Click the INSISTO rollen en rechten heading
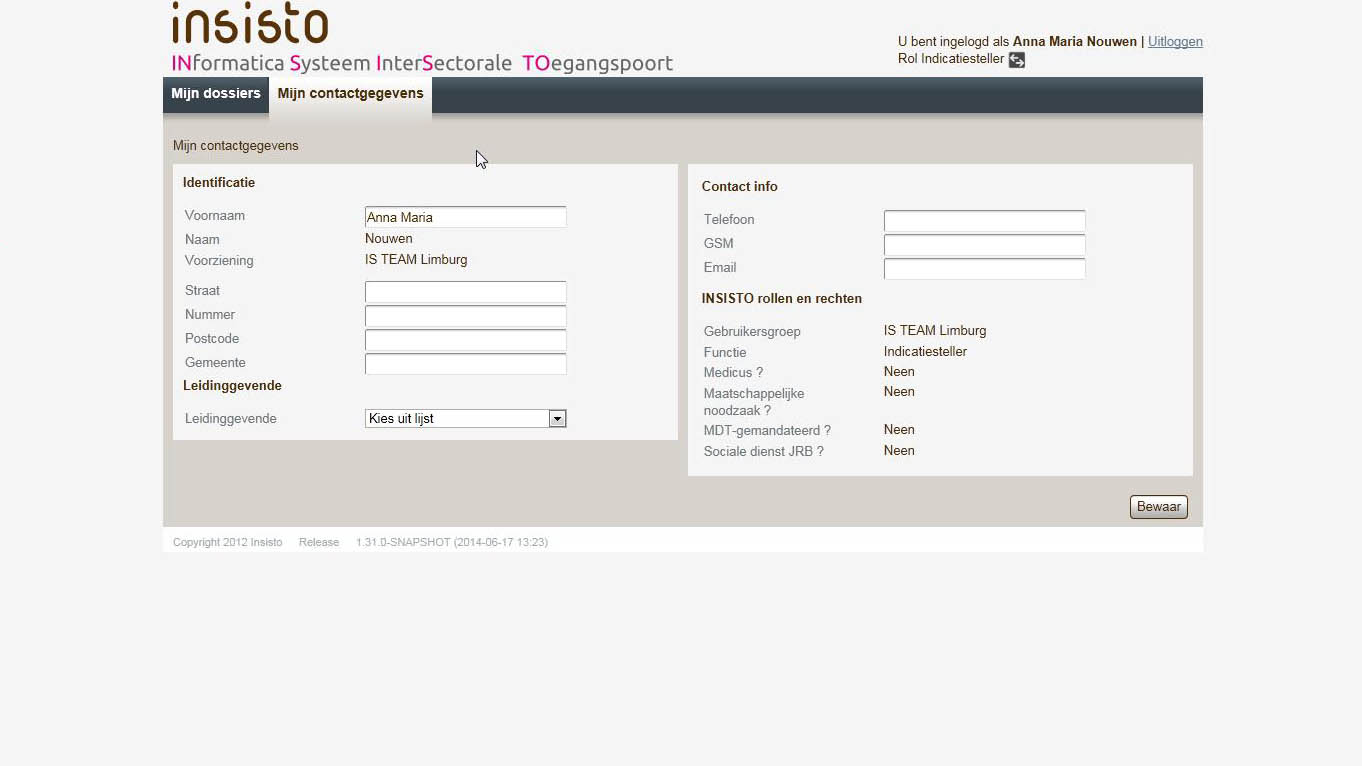This screenshot has height=766, width=1362. 782,299
